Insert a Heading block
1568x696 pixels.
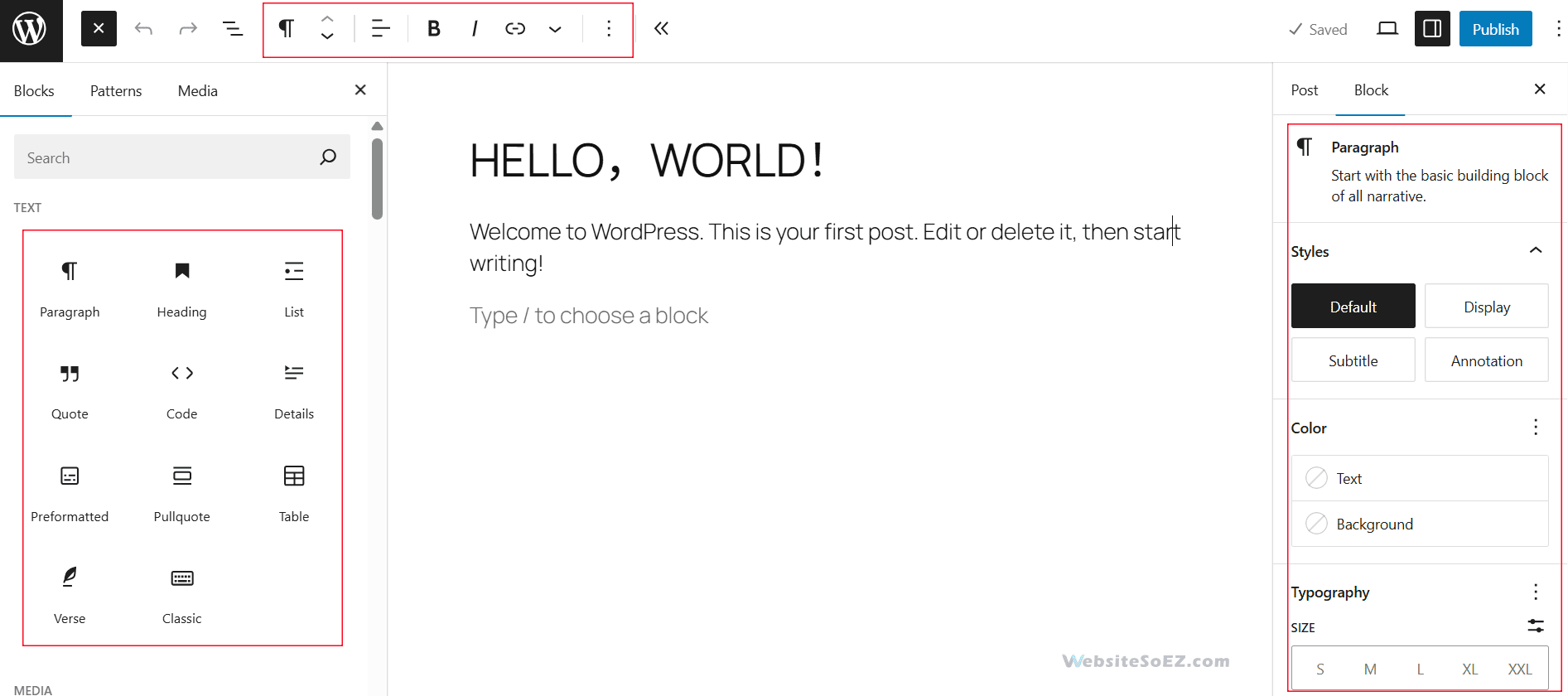(182, 288)
